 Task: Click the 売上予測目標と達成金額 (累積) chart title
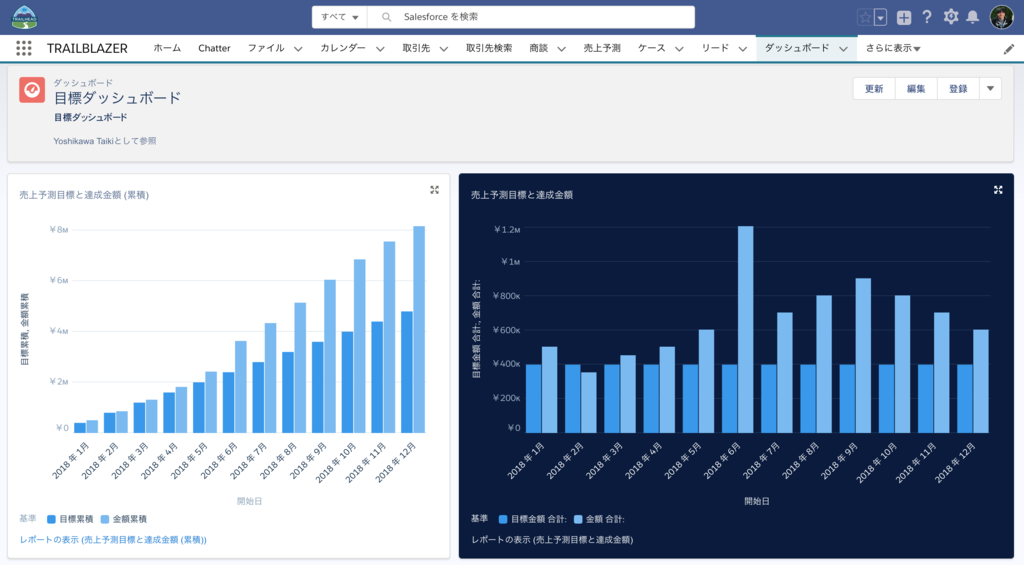84,195
